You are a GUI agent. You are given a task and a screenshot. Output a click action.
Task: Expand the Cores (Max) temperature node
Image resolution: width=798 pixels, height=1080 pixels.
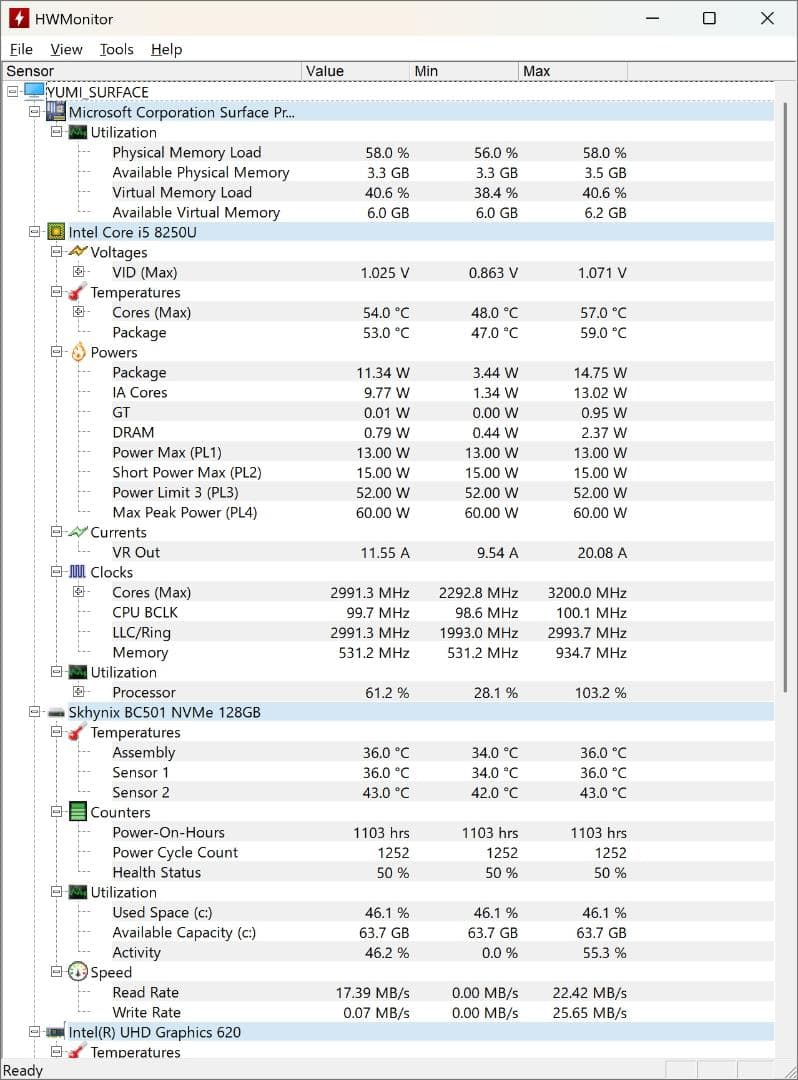(x=80, y=312)
